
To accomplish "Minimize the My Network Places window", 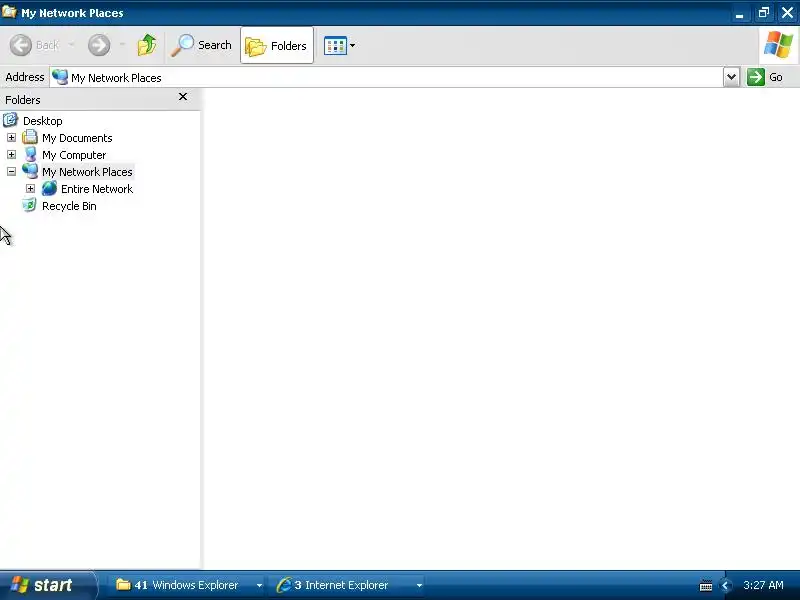I will tap(739, 13).
